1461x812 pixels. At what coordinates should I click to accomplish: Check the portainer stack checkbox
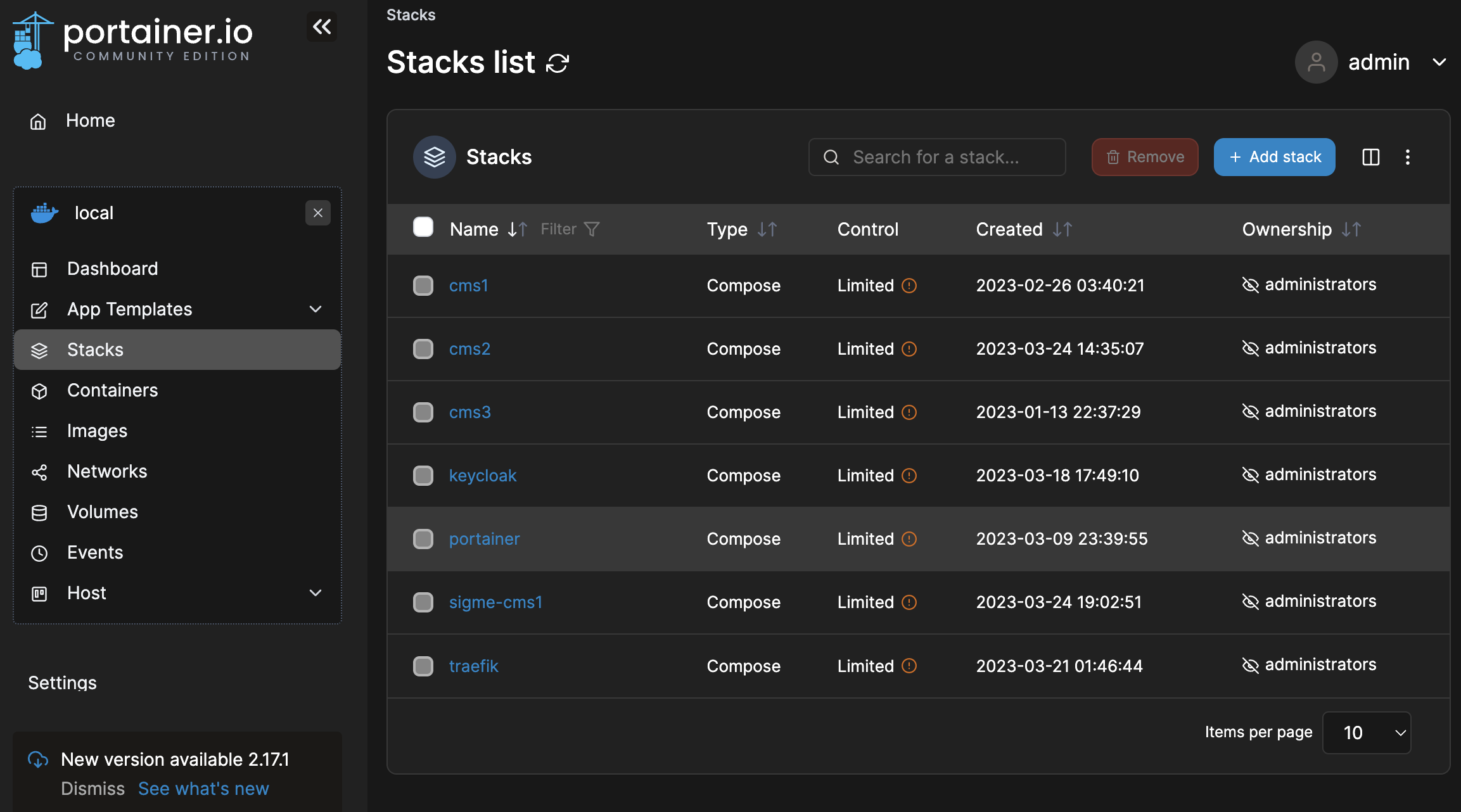pos(423,539)
